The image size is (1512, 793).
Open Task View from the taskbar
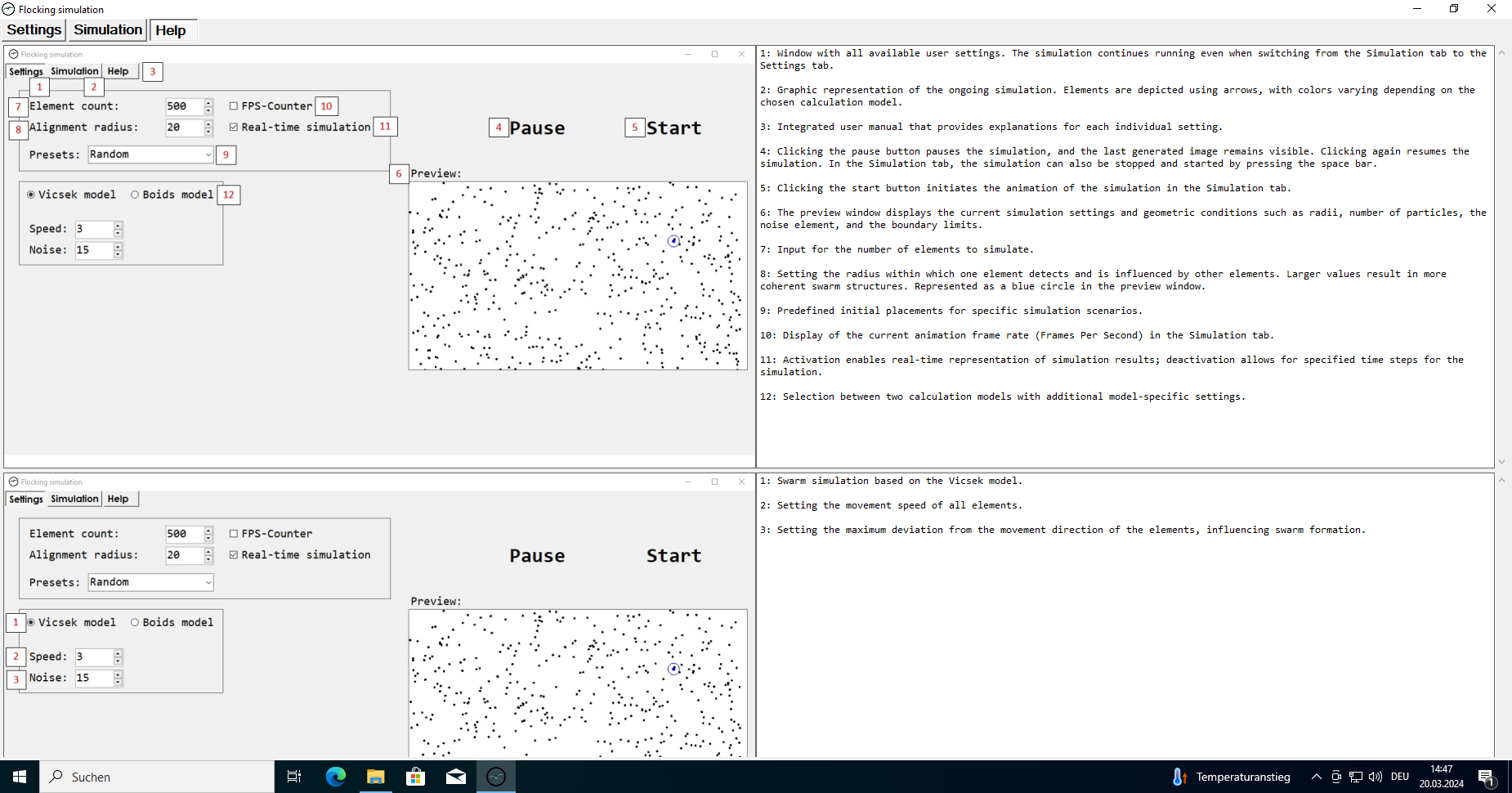click(294, 777)
